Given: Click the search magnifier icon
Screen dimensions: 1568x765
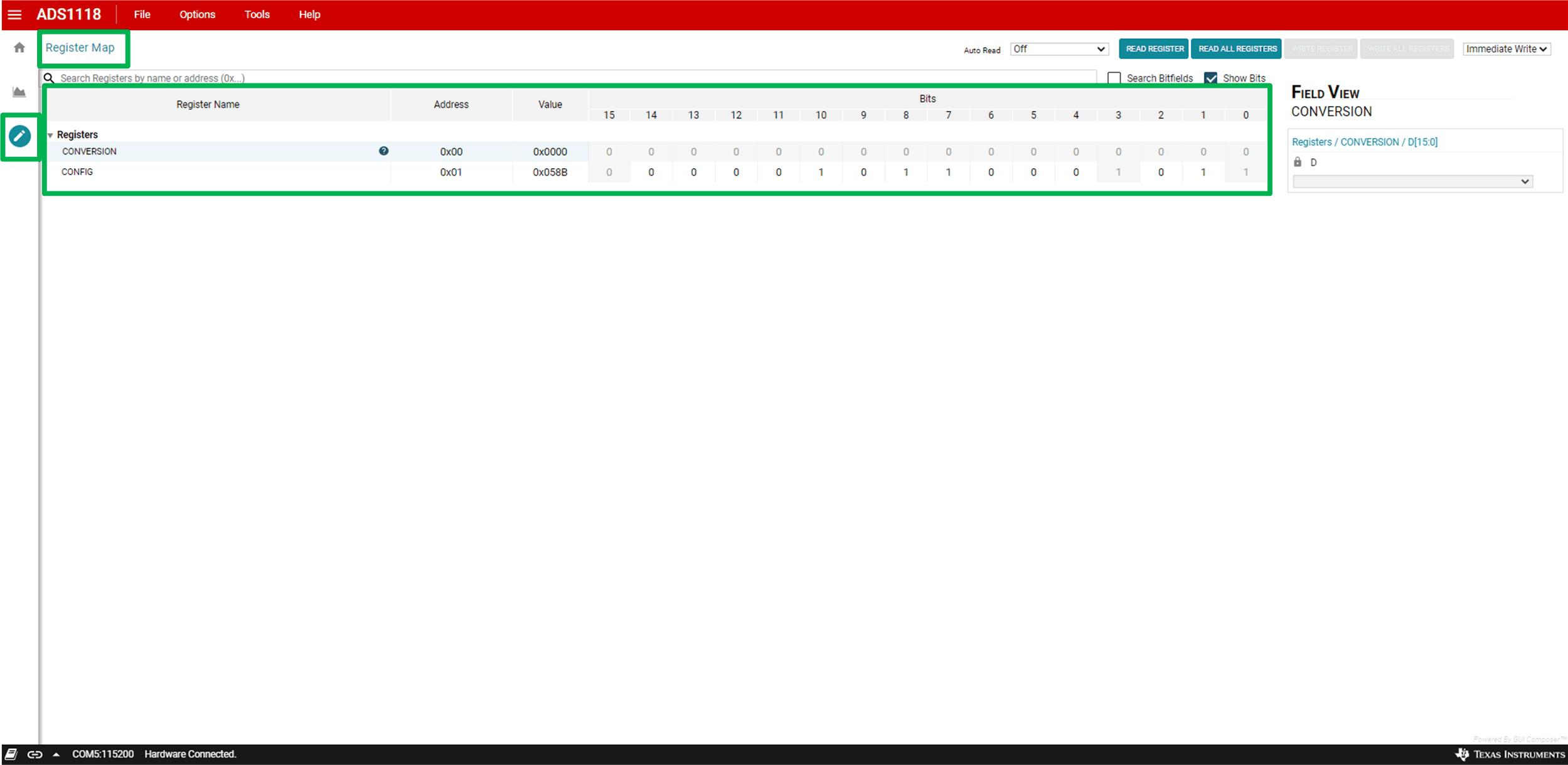Looking at the screenshot, I should pos(49,78).
